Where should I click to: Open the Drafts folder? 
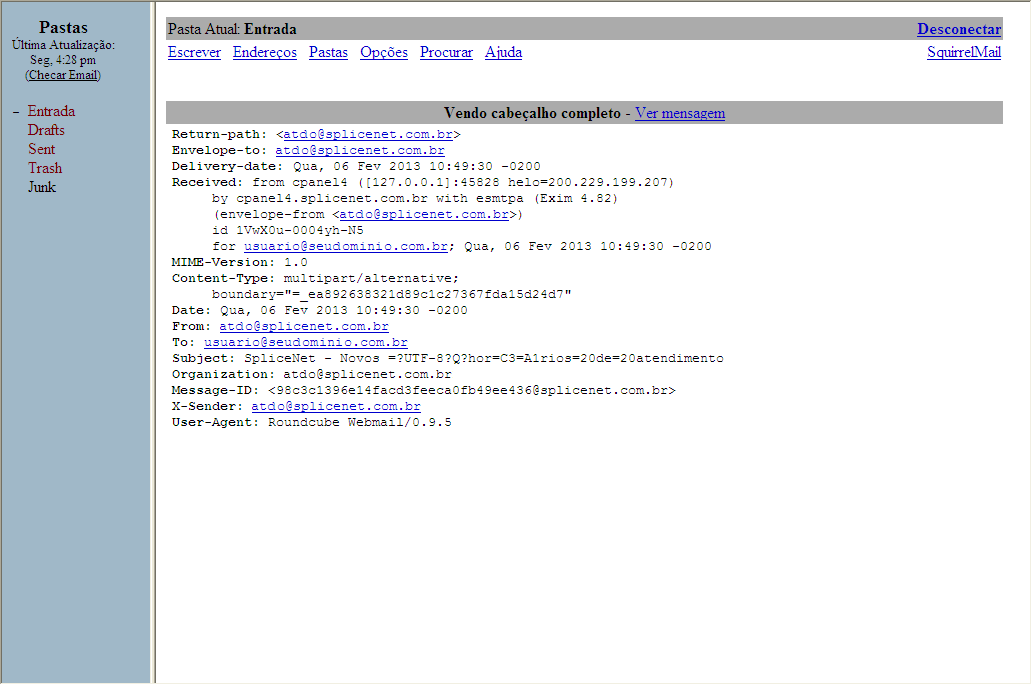tap(46, 130)
